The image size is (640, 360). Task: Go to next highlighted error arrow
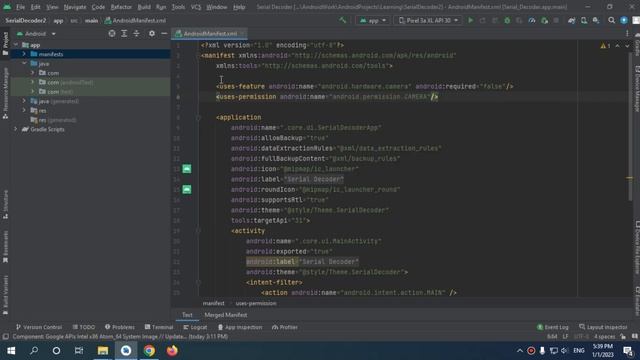click(x=627, y=46)
